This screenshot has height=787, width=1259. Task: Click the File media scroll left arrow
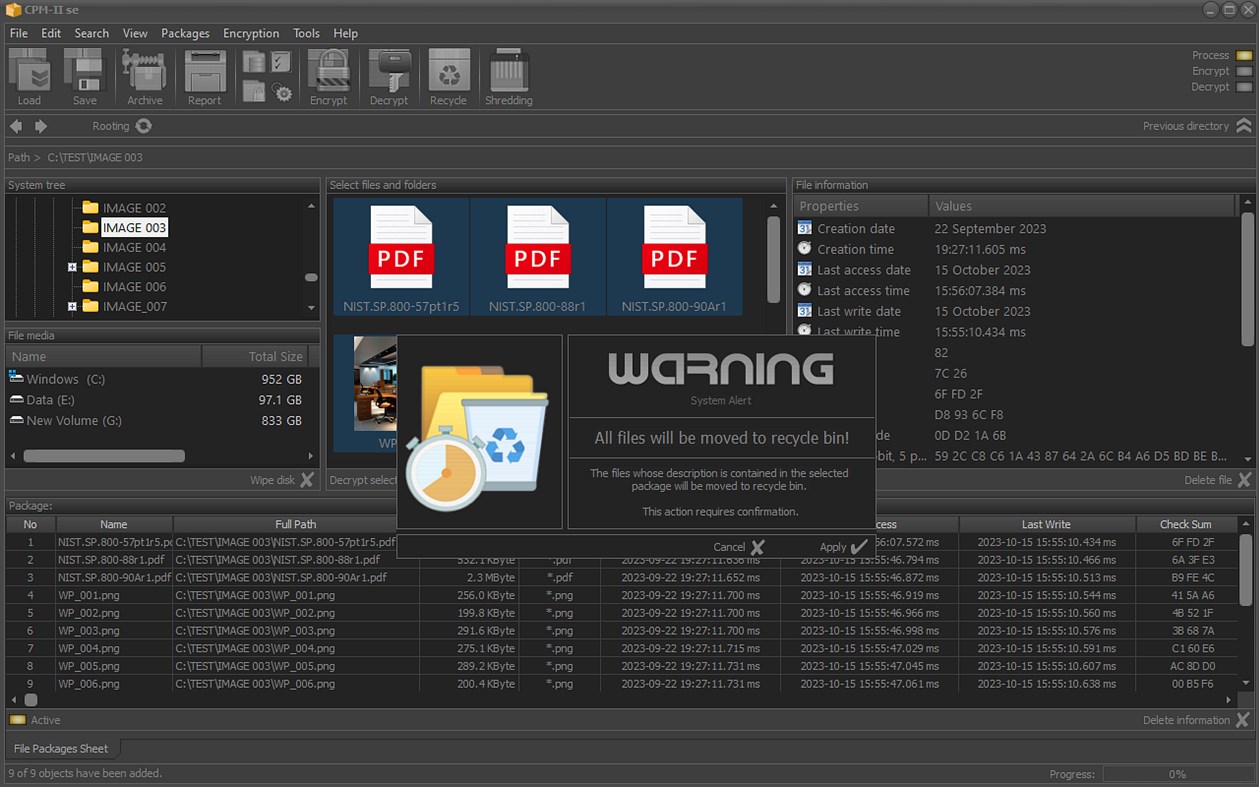point(13,456)
